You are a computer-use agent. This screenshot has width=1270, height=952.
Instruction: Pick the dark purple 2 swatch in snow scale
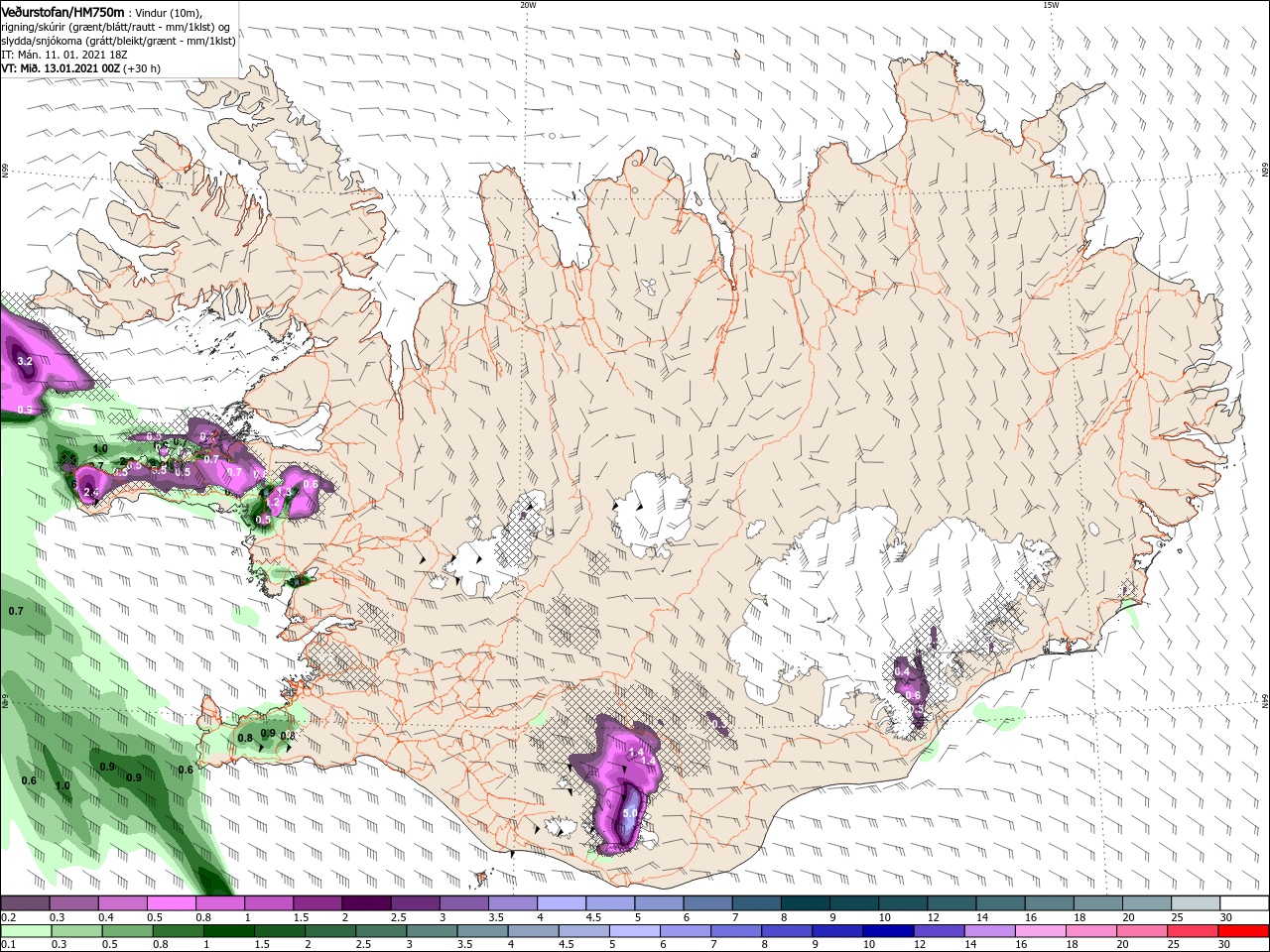click(365, 903)
